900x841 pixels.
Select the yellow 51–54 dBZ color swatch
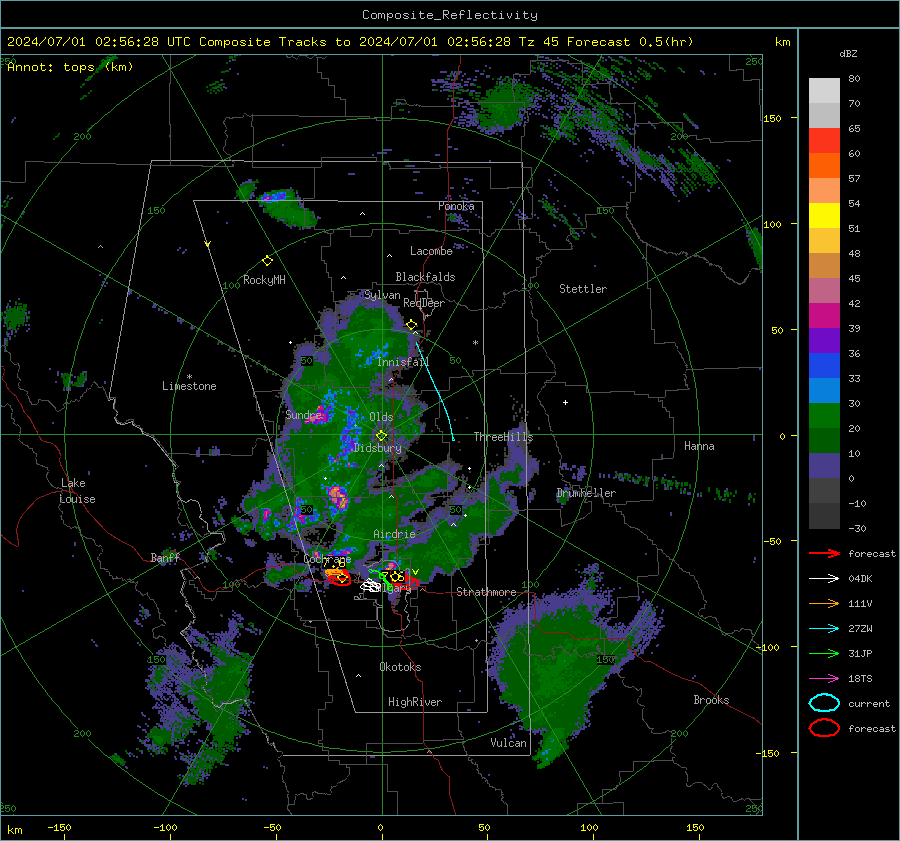tap(824, 216)
